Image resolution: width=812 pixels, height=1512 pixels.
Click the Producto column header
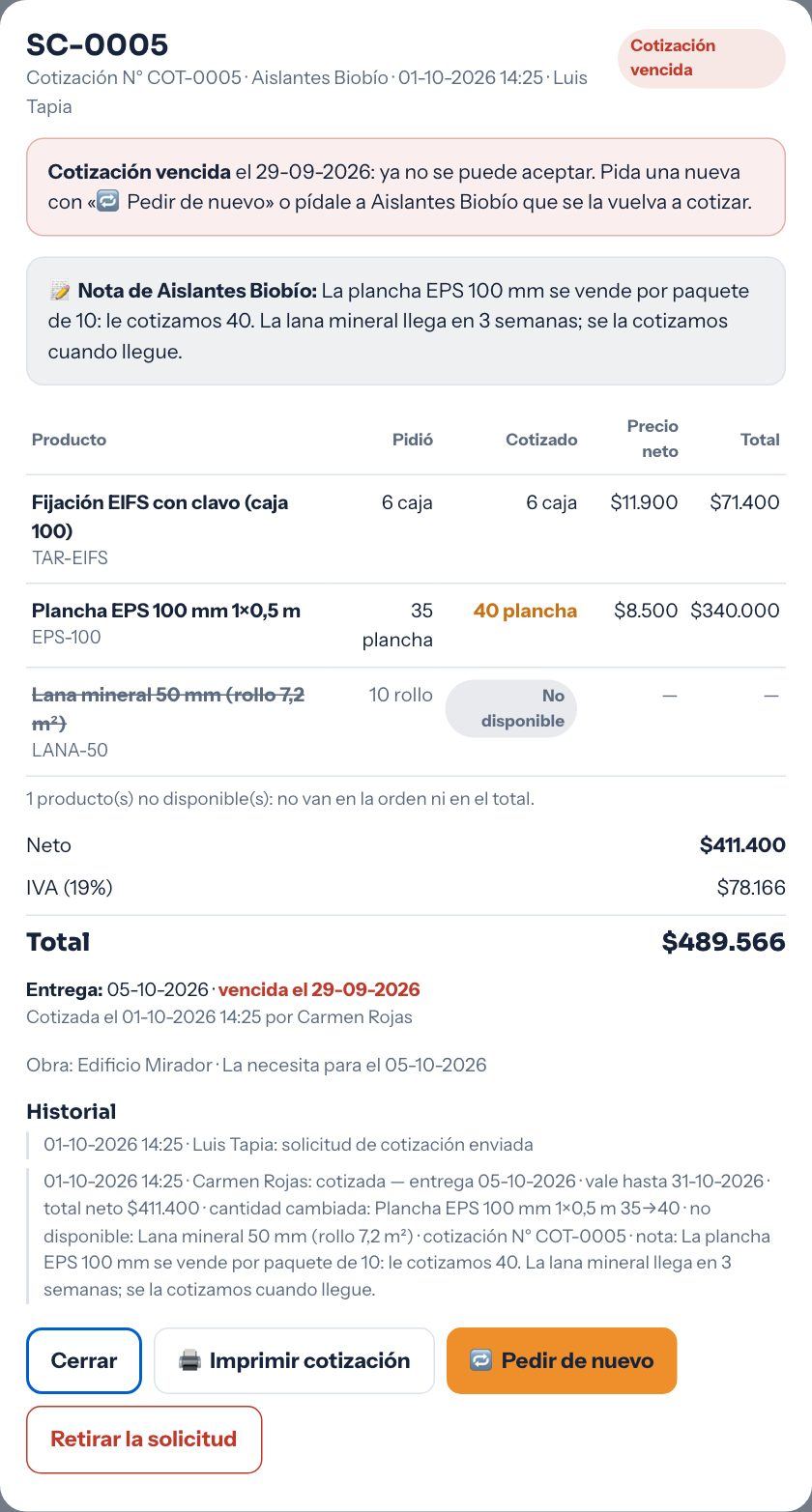(x=69, y=440)
